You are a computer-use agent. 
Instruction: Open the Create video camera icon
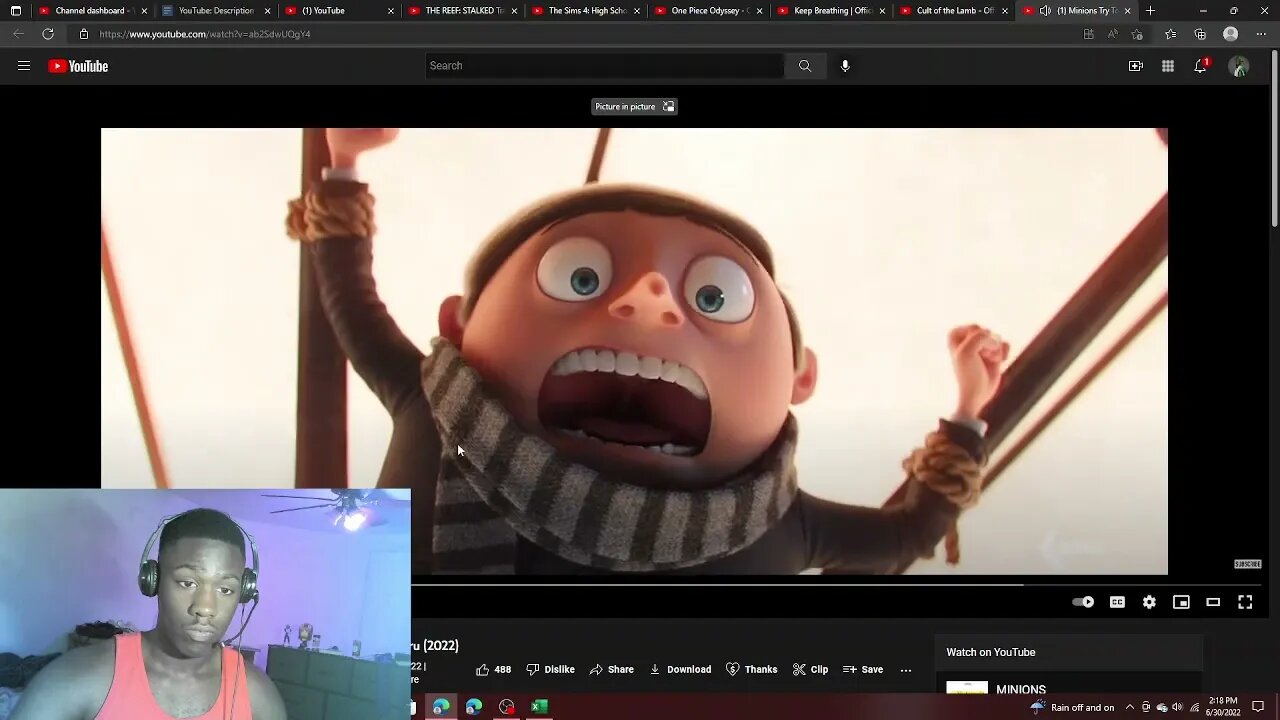1136,66
